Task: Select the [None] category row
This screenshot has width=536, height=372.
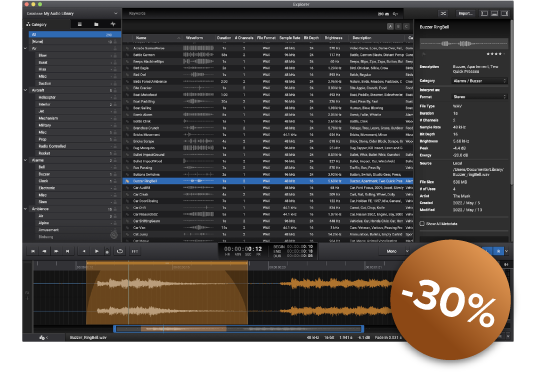Action: coord(75,41)
